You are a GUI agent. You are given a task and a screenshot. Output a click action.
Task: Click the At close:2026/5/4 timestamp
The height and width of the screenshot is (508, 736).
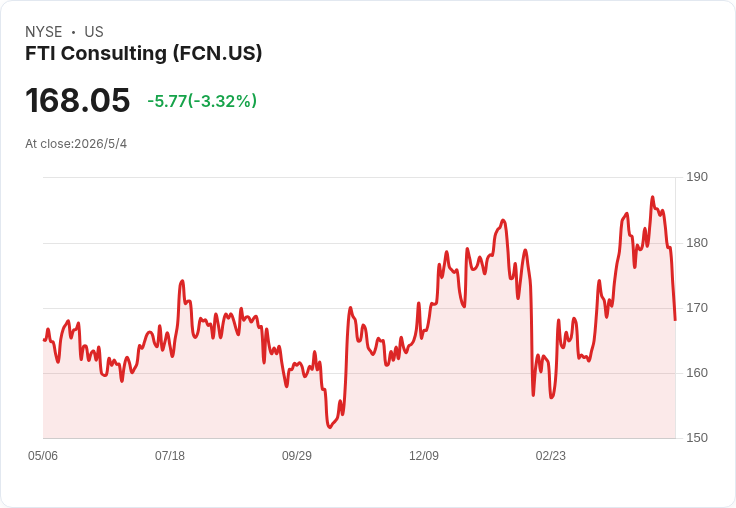coord(76,144)
